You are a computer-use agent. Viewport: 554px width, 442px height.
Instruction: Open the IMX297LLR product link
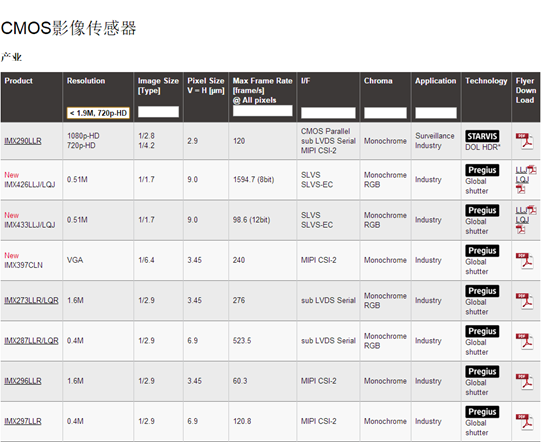coord(23,421)
